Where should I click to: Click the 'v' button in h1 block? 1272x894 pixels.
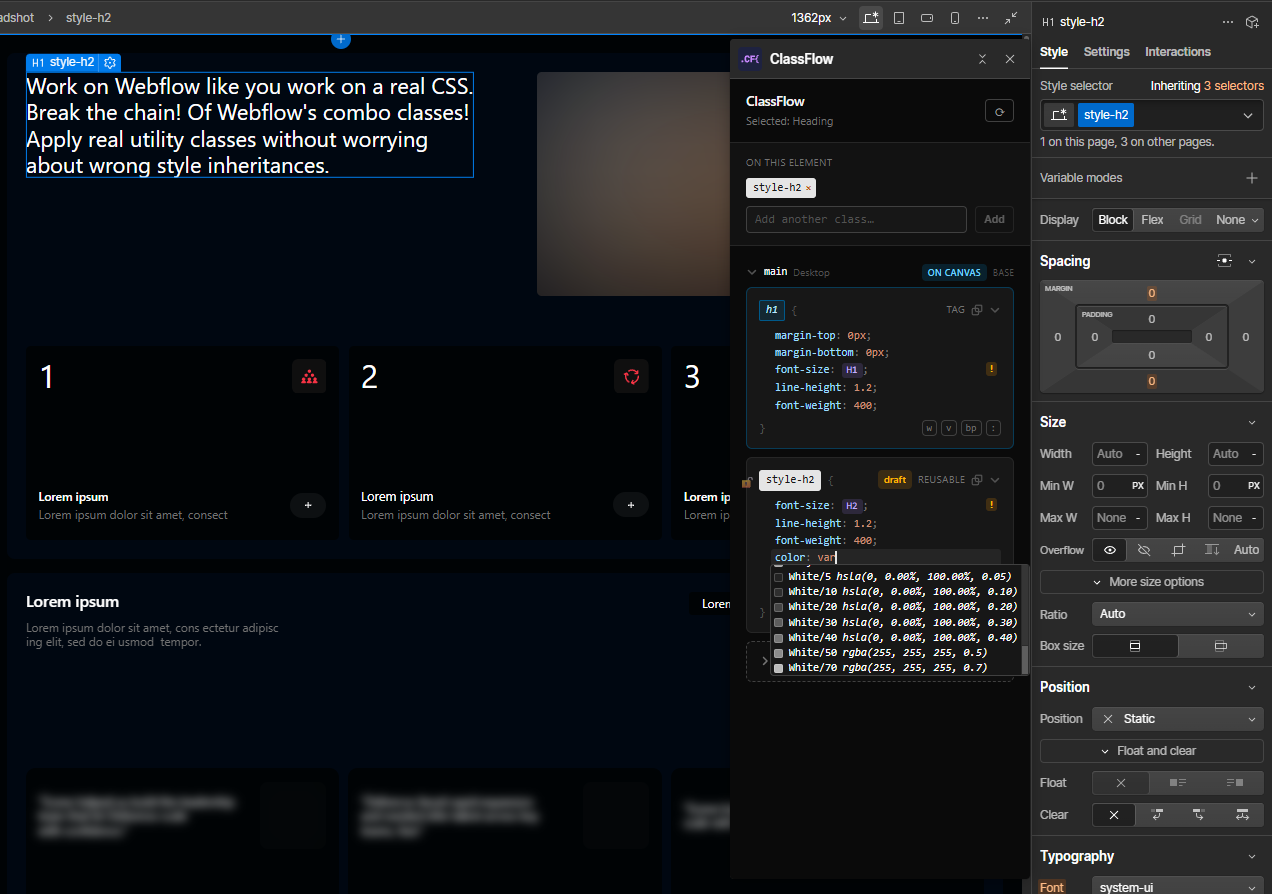(949, 428)
